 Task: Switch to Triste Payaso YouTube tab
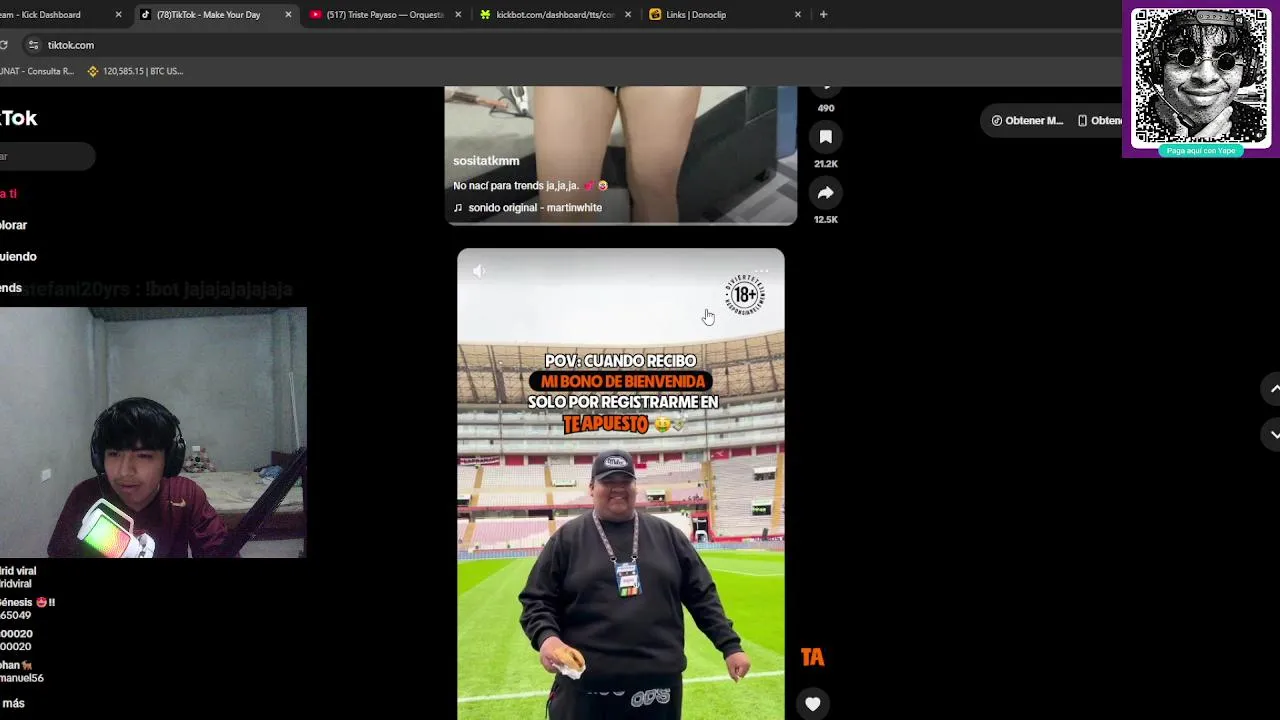[385, 15]
